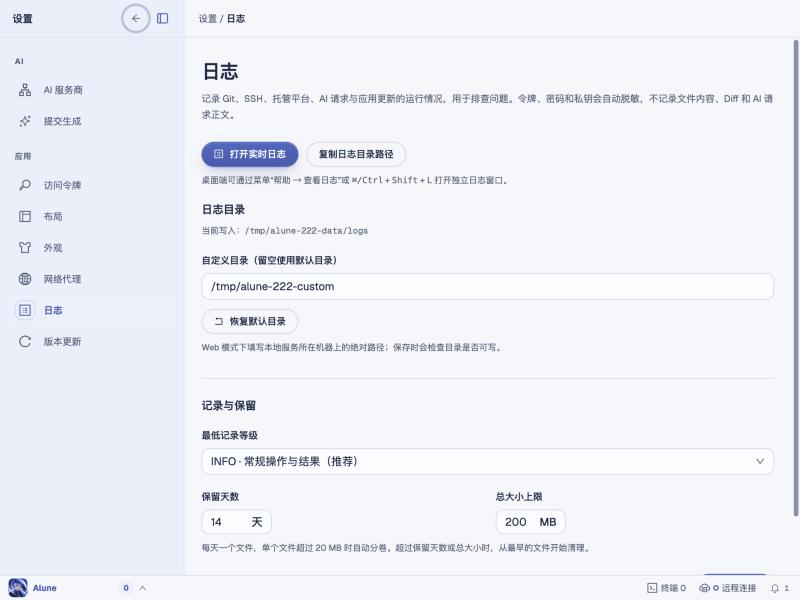
Task: Open AI 服务商 settings page
Action: point(92,90)
